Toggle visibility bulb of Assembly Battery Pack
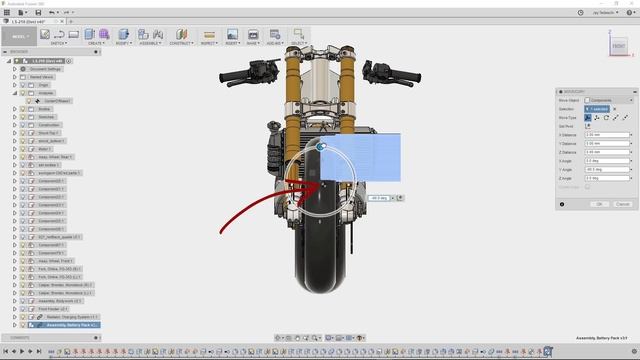The height and width of the screenshot is (360, 640). [x=23, y=325]
